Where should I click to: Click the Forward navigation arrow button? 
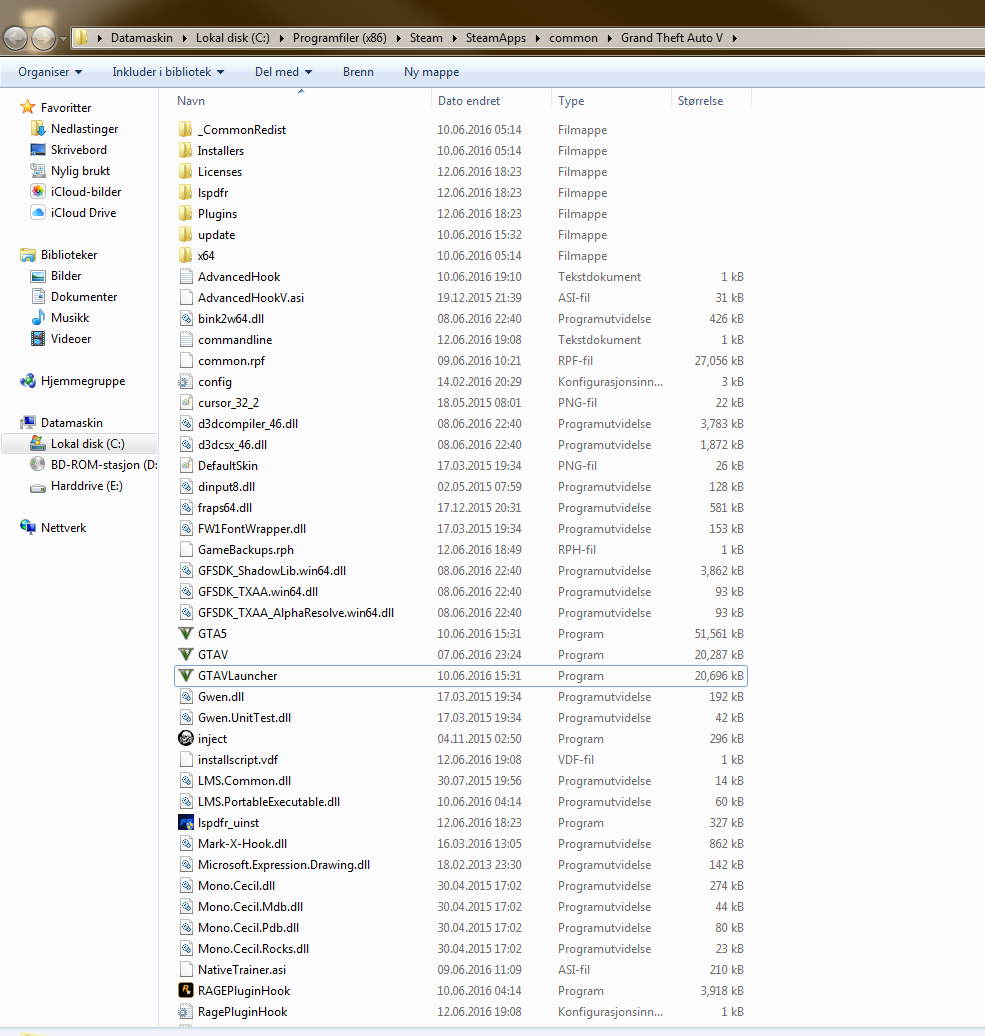click(44, 38)
